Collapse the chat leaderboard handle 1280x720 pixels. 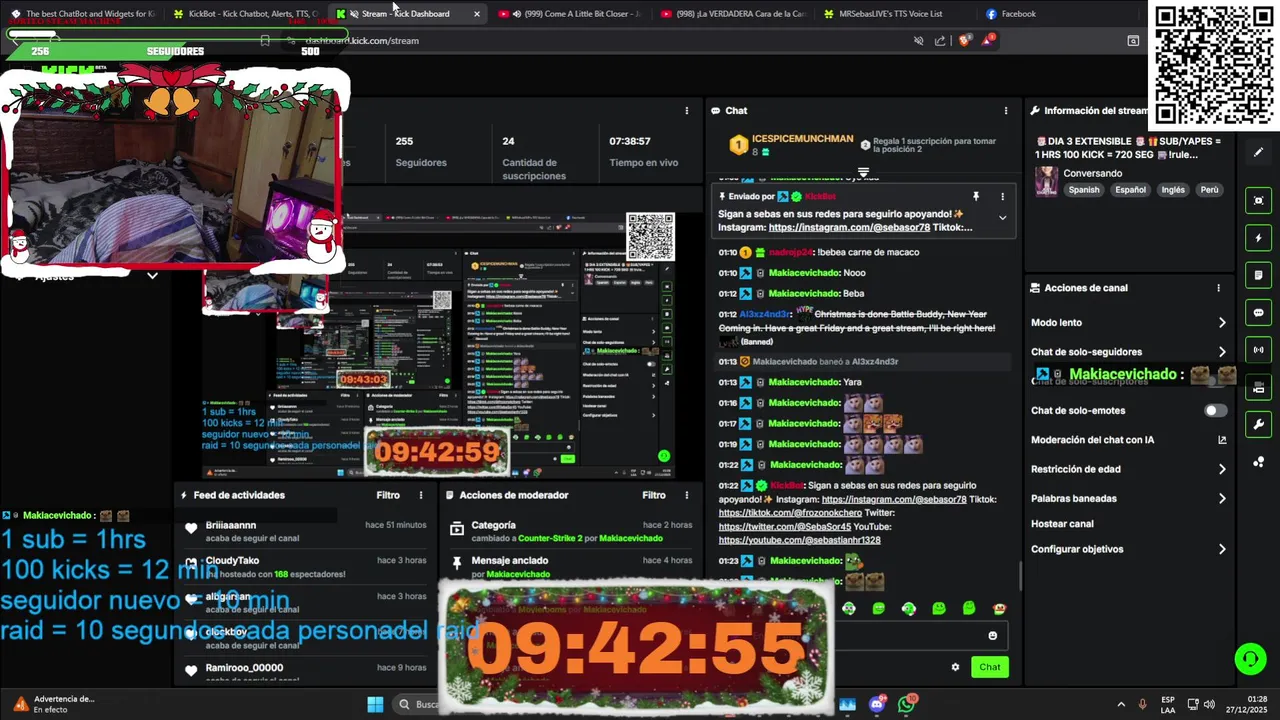coord(863,173)
